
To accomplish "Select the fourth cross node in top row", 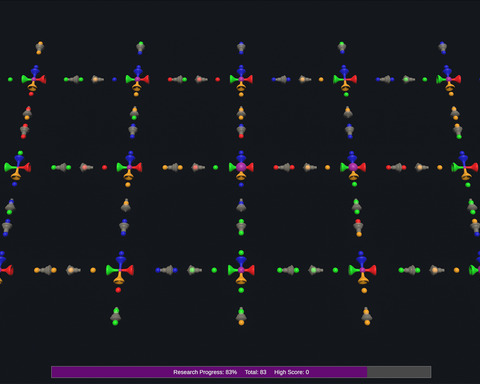I will [345, 79].
